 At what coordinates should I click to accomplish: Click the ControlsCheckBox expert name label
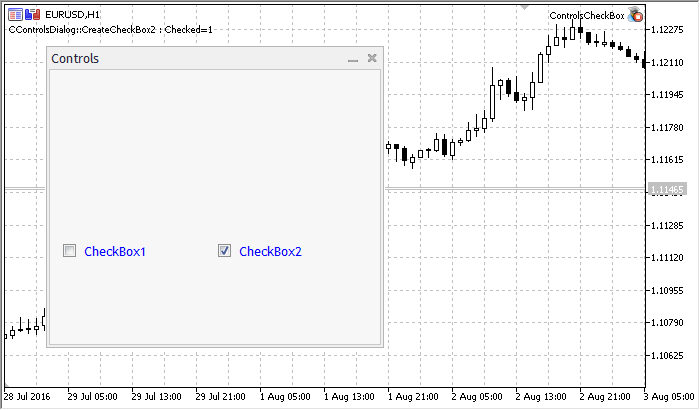586,16
